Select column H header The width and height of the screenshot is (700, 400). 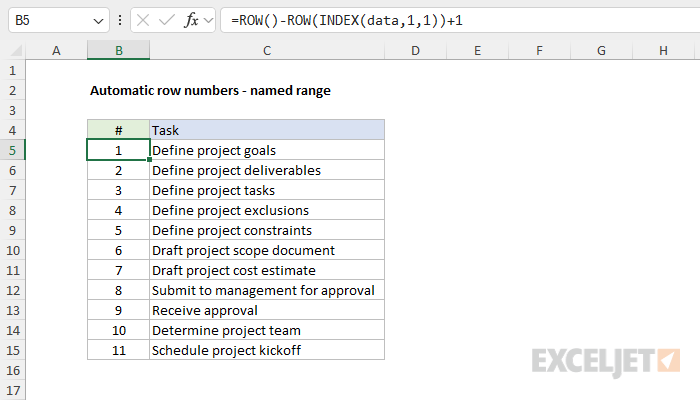tap(663, 50)
